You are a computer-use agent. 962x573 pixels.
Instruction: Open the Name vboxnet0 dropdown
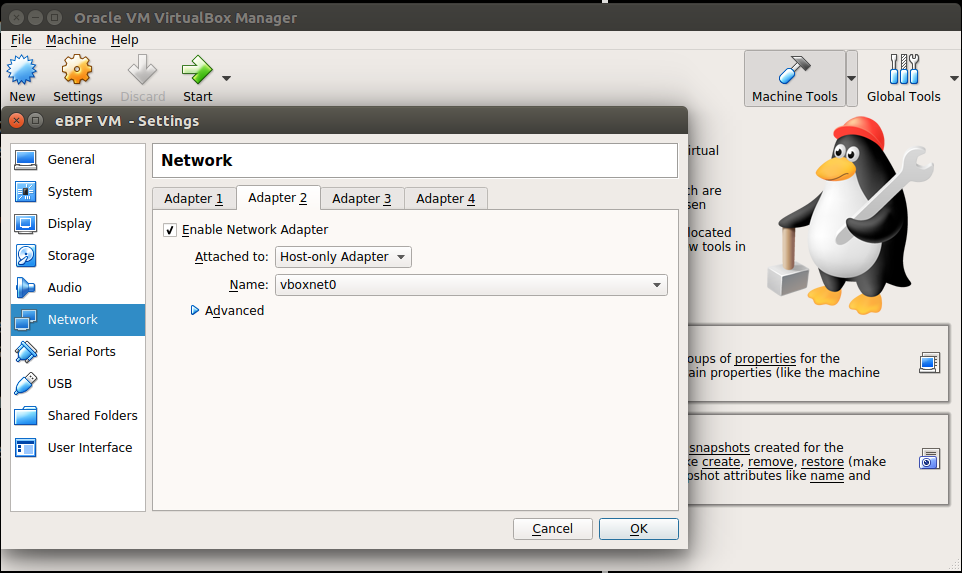(x=471, y=285)
